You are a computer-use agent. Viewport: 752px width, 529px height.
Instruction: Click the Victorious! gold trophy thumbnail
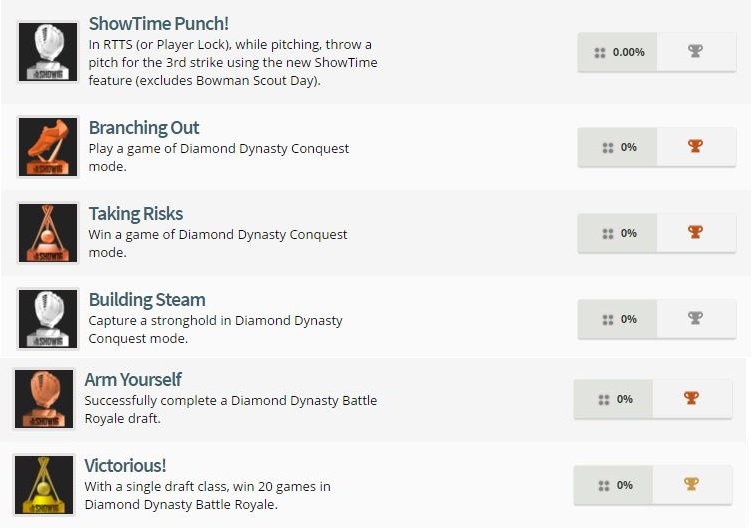(x=44, y=485)
